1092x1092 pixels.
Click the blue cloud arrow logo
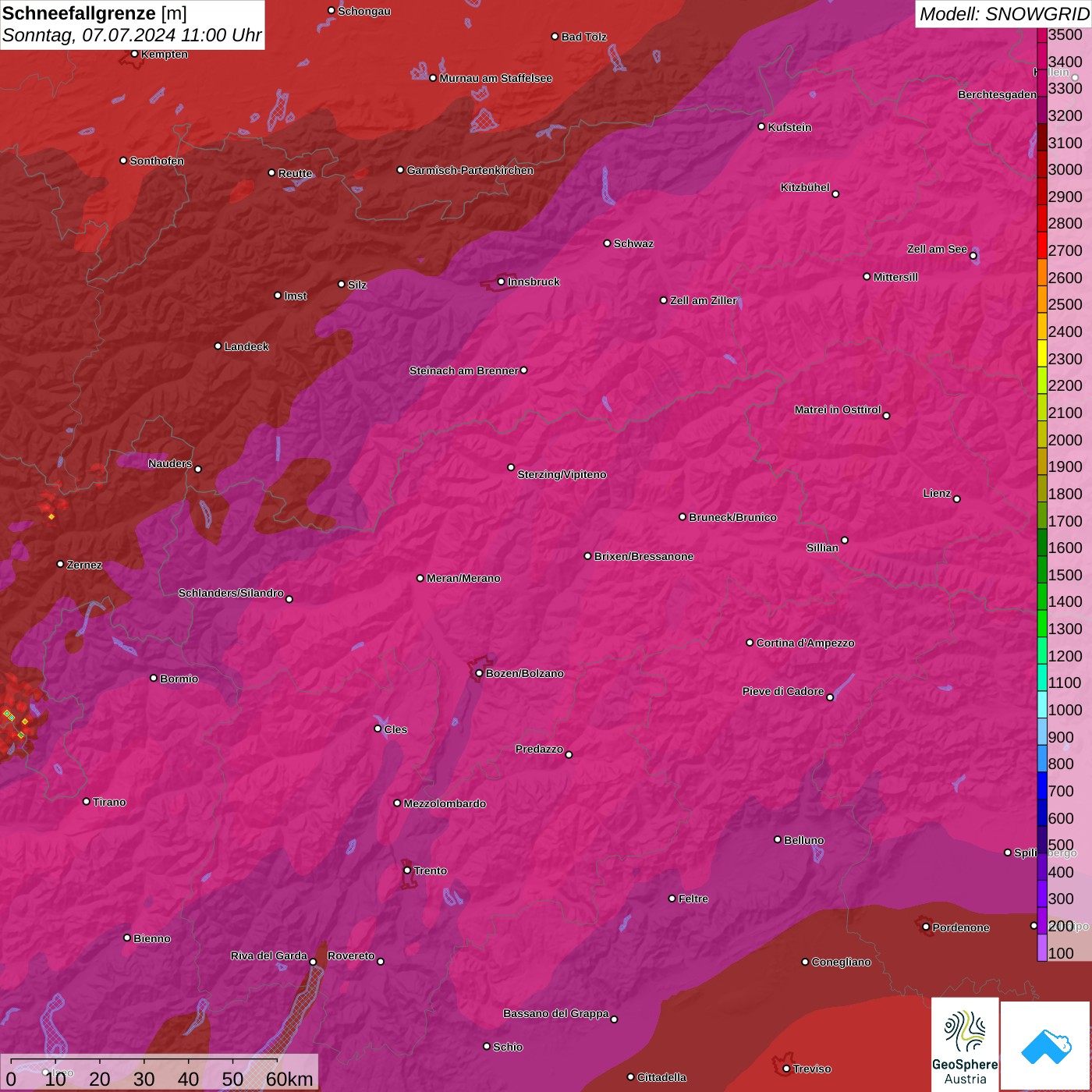[1046, 1047]
